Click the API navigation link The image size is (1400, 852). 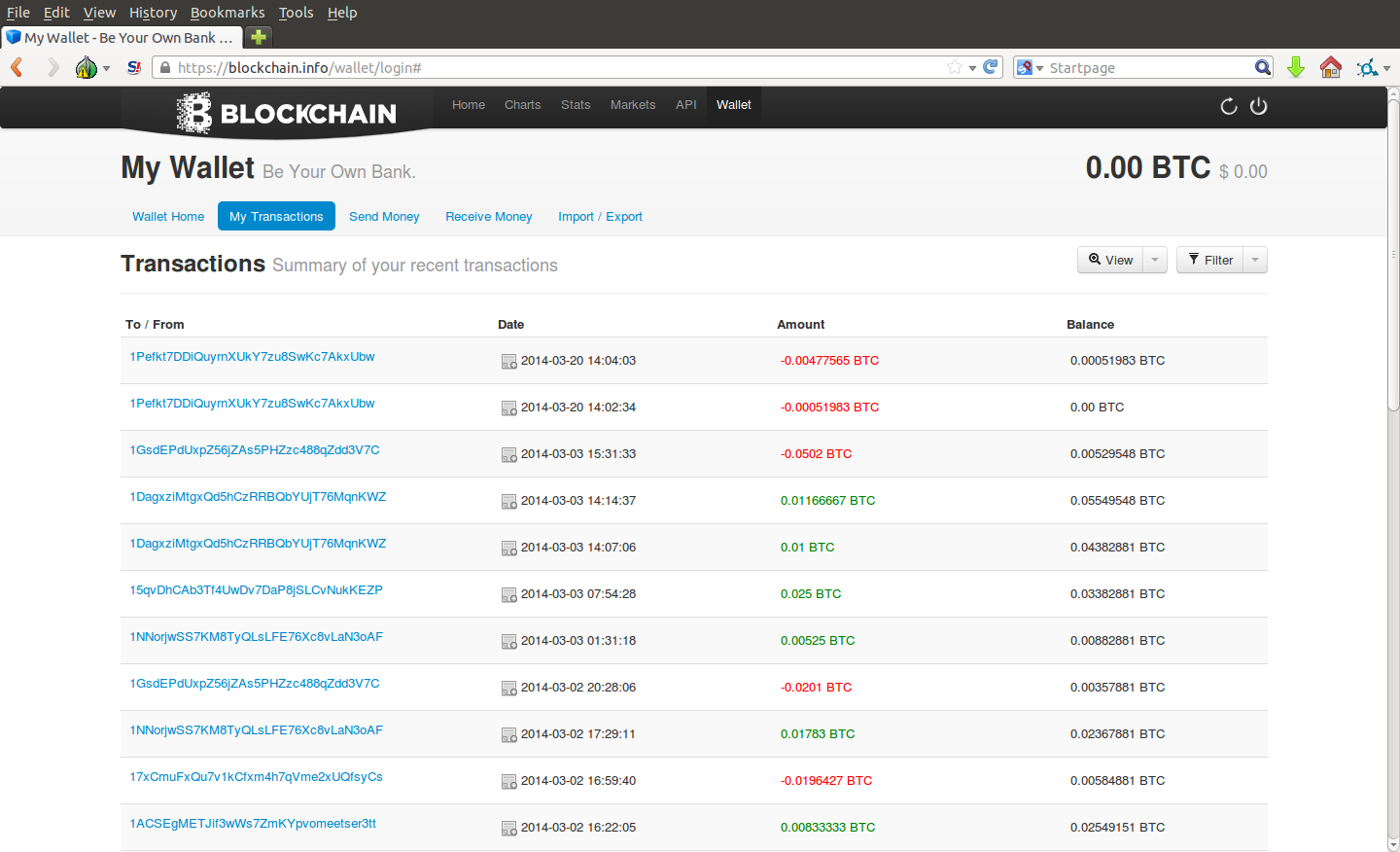pos(686,104)
